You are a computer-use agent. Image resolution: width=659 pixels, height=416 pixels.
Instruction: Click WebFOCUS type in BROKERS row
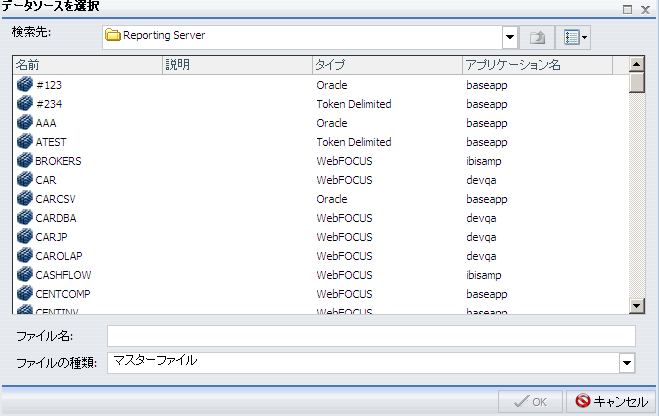(344, 161)
